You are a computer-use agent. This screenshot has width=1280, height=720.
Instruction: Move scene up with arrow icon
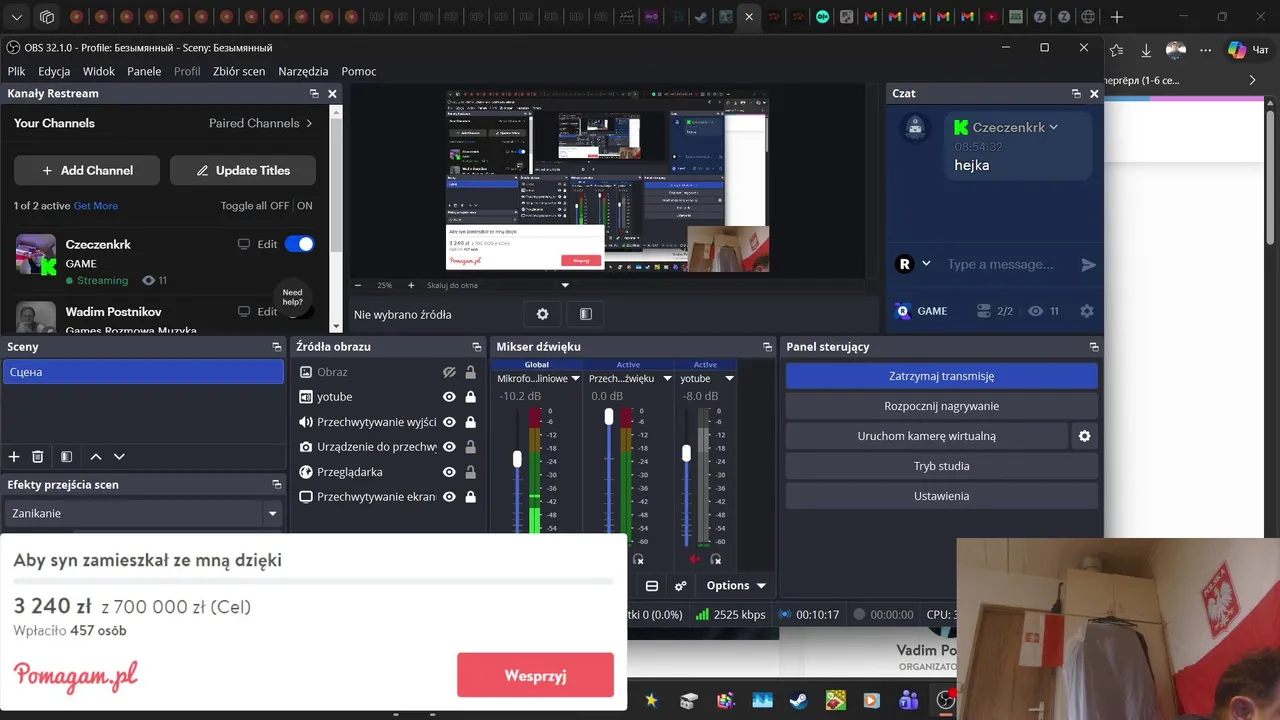96,457
